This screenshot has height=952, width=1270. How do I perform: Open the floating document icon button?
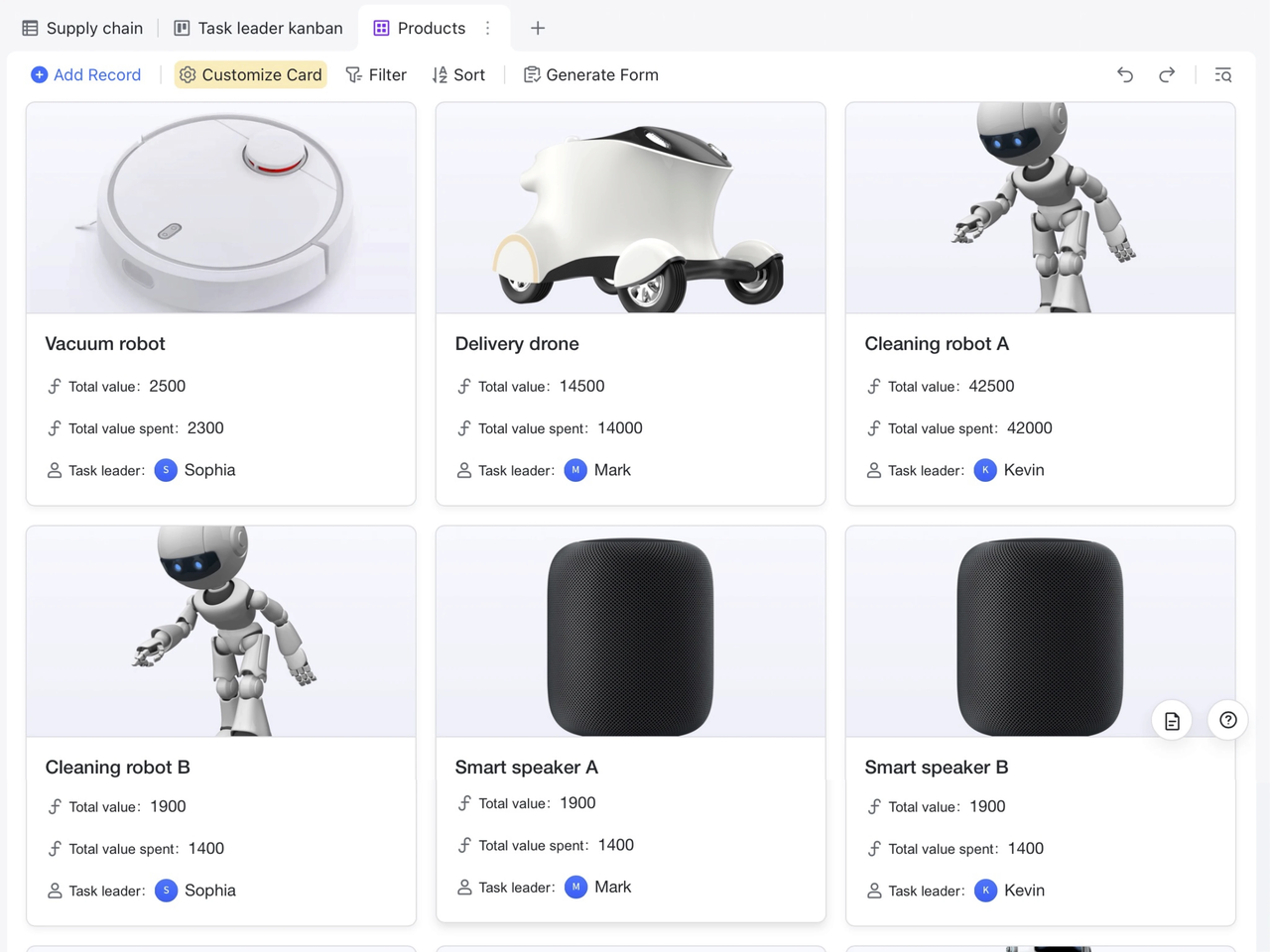click(x=1172, y=721)
